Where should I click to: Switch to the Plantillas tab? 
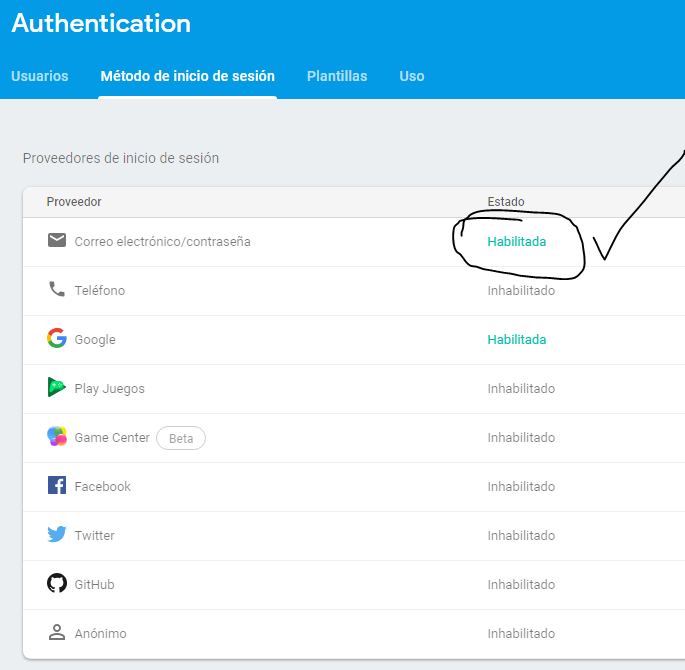337,76
